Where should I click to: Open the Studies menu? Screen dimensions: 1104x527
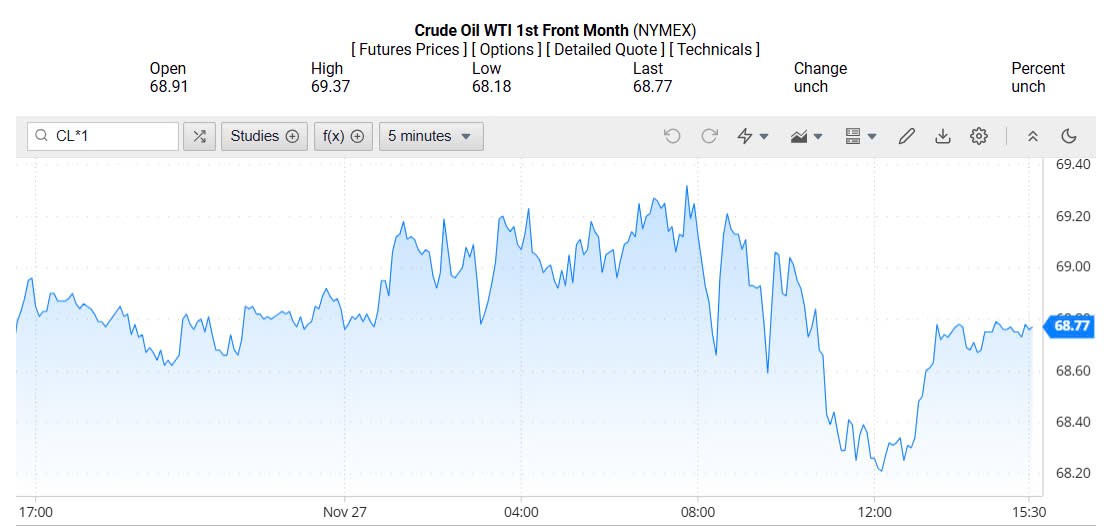264,136
